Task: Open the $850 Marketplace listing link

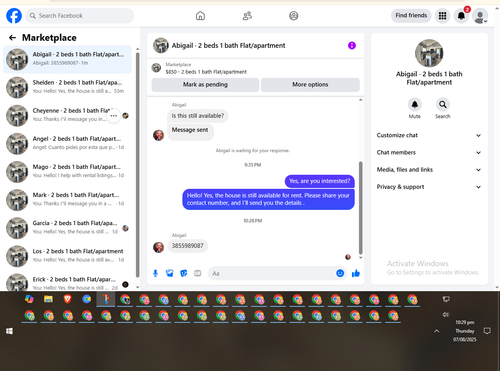Action: click(x=206, y=72)
